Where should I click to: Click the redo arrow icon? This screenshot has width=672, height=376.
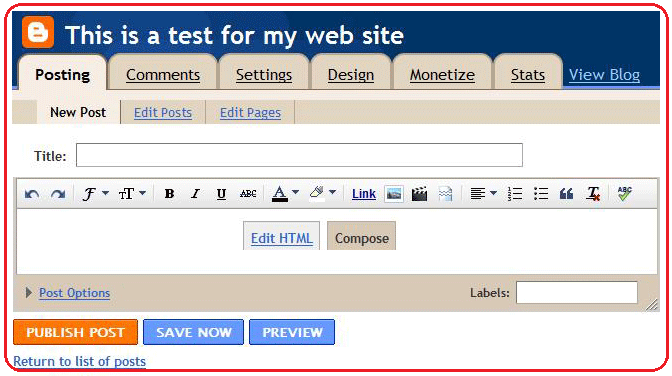click(x=58, y=194)
